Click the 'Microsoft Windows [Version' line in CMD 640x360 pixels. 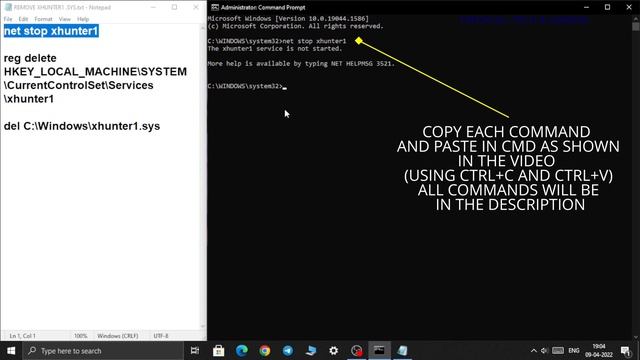pos(288,19)
